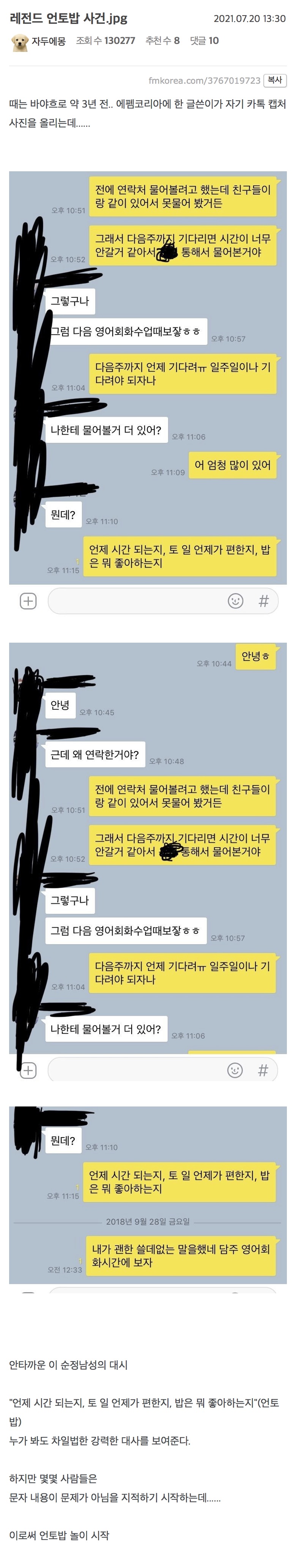
Task: Click the 댓글 10 comment count
Action: [x=204, y=41]
